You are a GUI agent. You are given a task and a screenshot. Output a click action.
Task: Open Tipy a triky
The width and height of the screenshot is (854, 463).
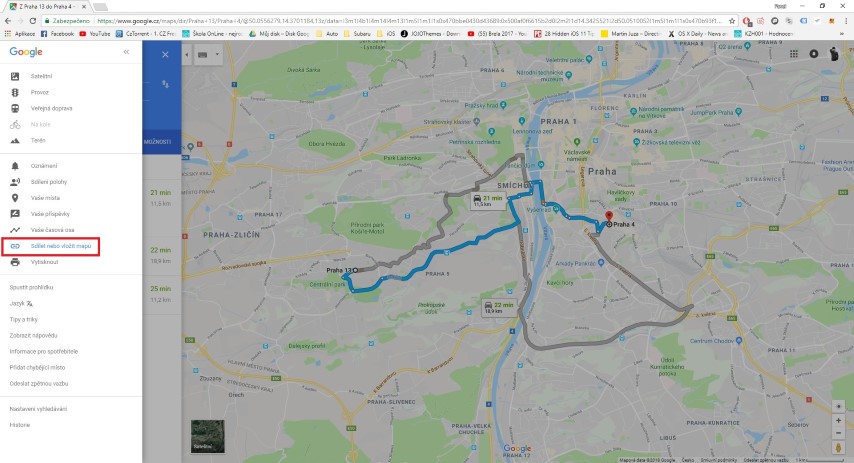coord(23,320)
